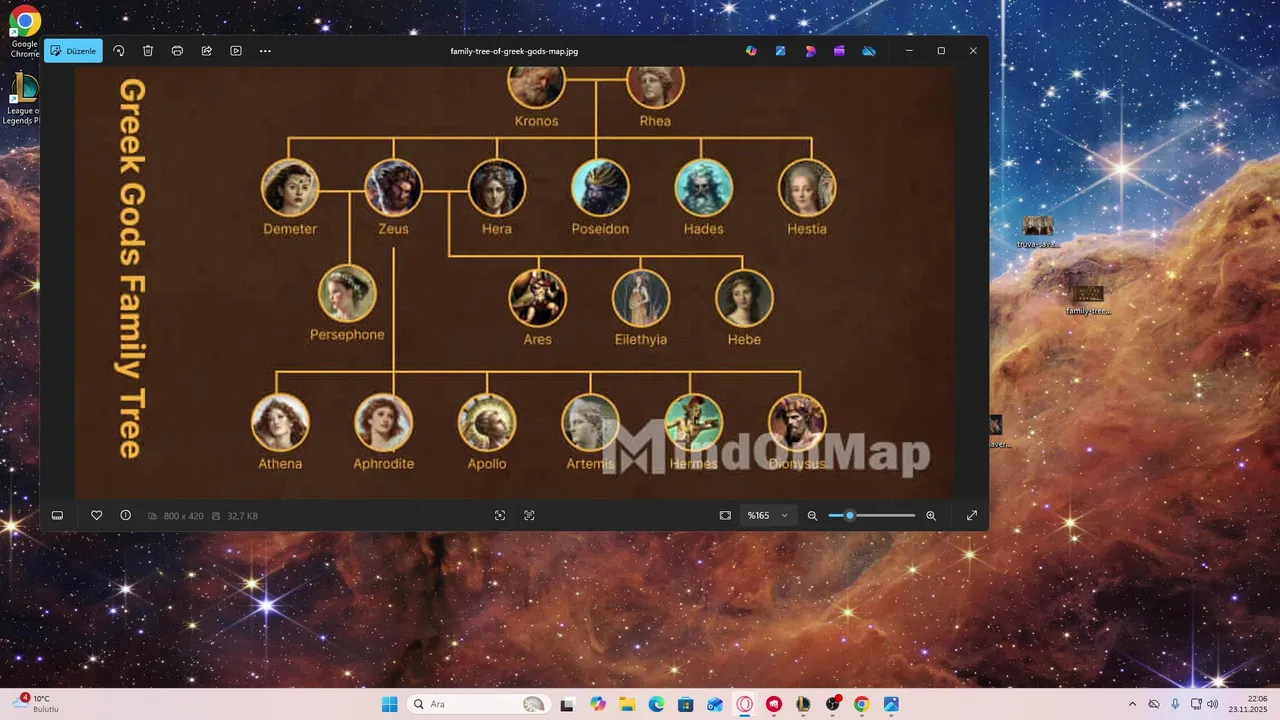This screenshot has height=720, width=1280.
Task: Click the Zeus portrait in the image
Action: [393, 188]
